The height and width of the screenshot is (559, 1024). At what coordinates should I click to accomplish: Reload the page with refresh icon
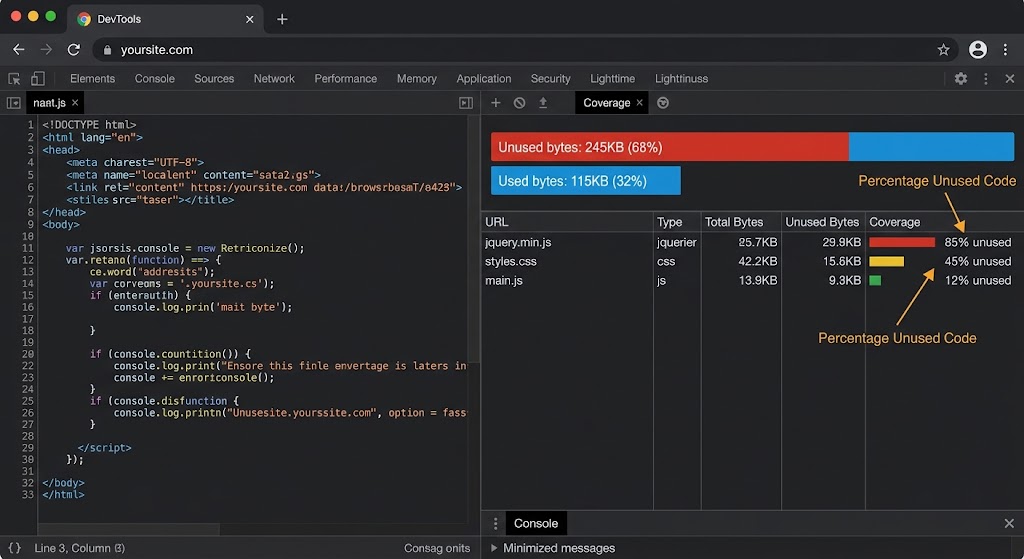74,50
